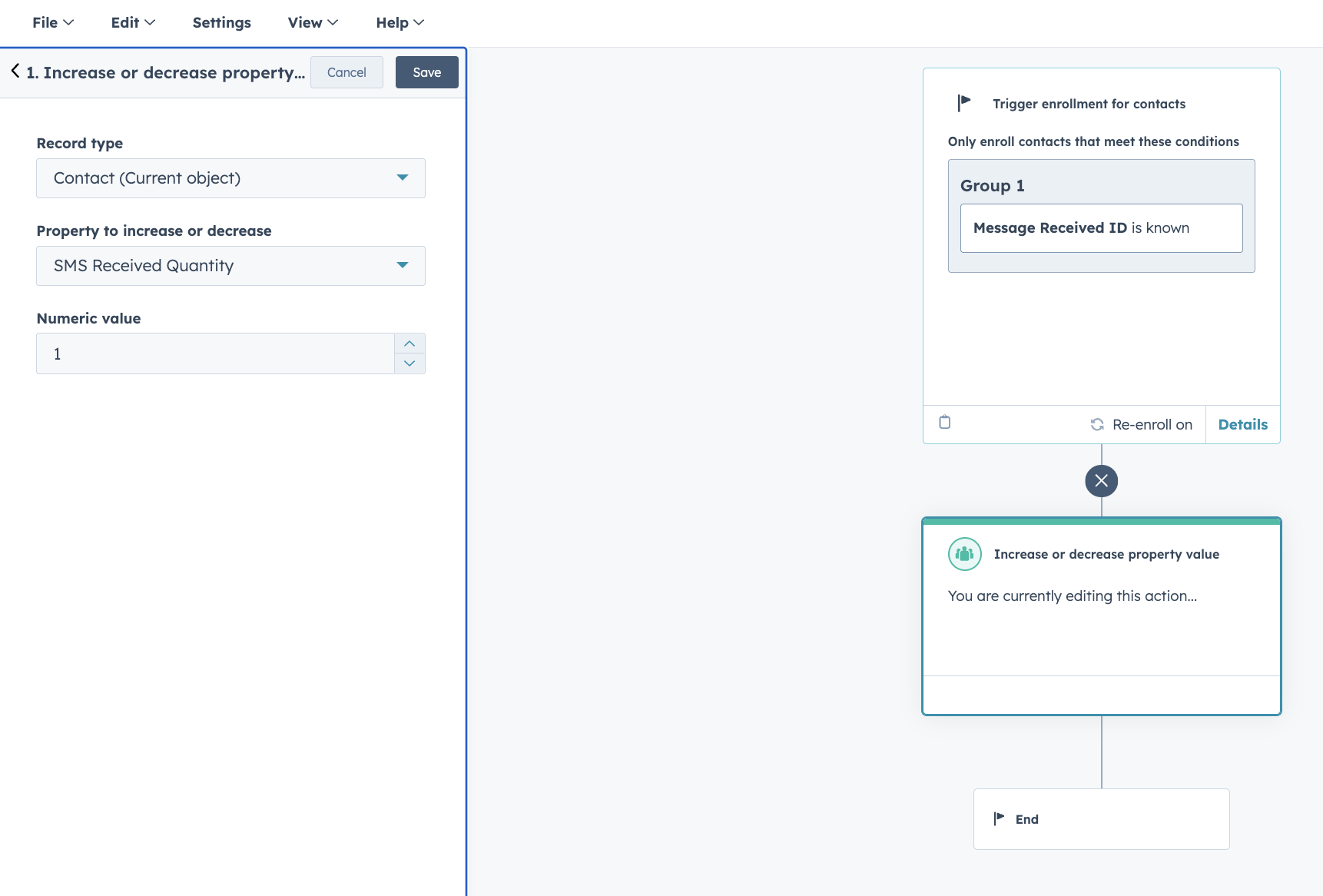Cancel editing the action
The width and height of the screenshot is (1323, 896).
pyautogui.click(x=346, y=71)
